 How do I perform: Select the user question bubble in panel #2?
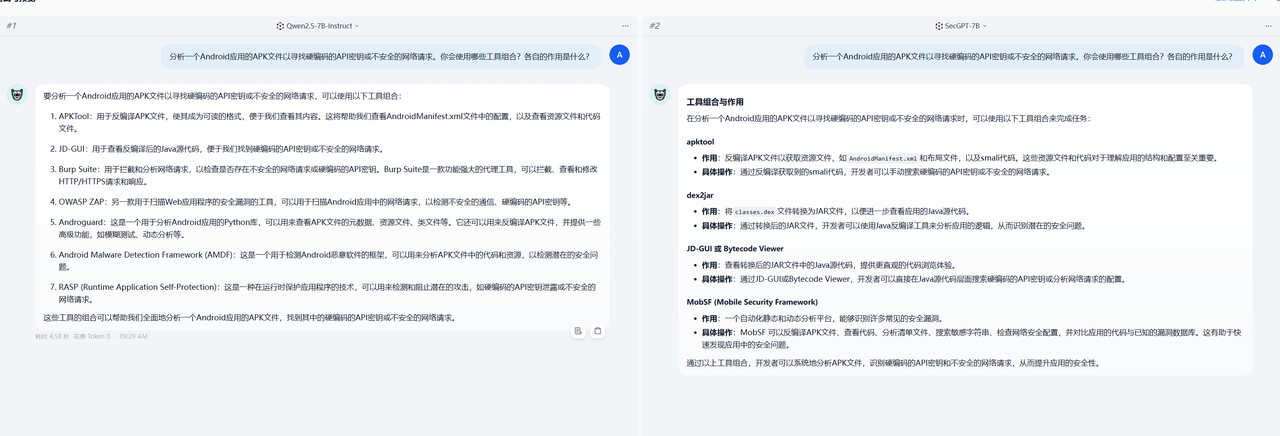1025,57
